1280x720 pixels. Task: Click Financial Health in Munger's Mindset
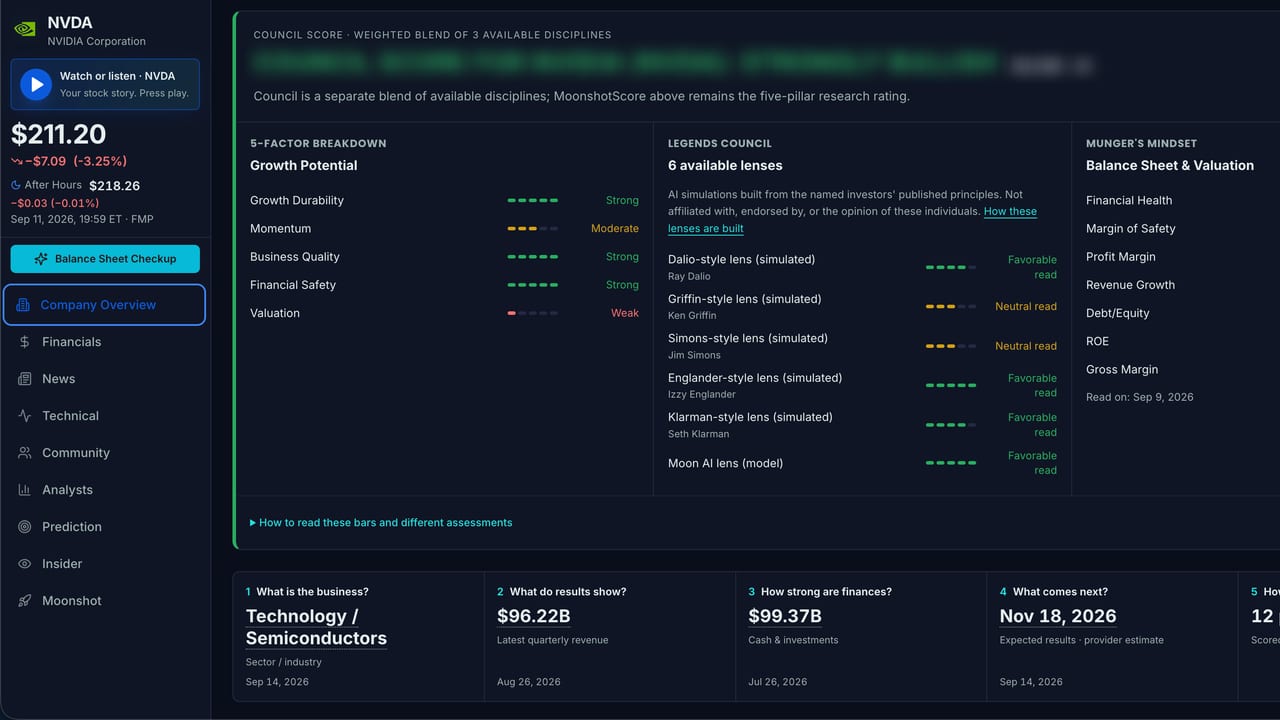click(x=1129, y=201)
